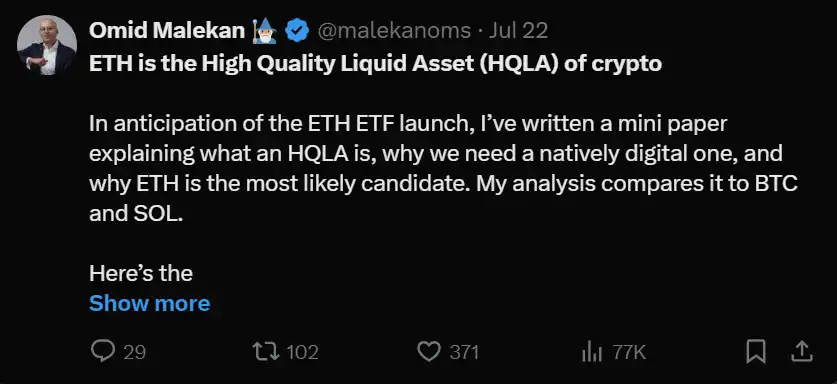Image resolution: width=837 pixels, height=384 pixels.
Task: Click the truncated "Here's the" line
Action: coord(141,273)
